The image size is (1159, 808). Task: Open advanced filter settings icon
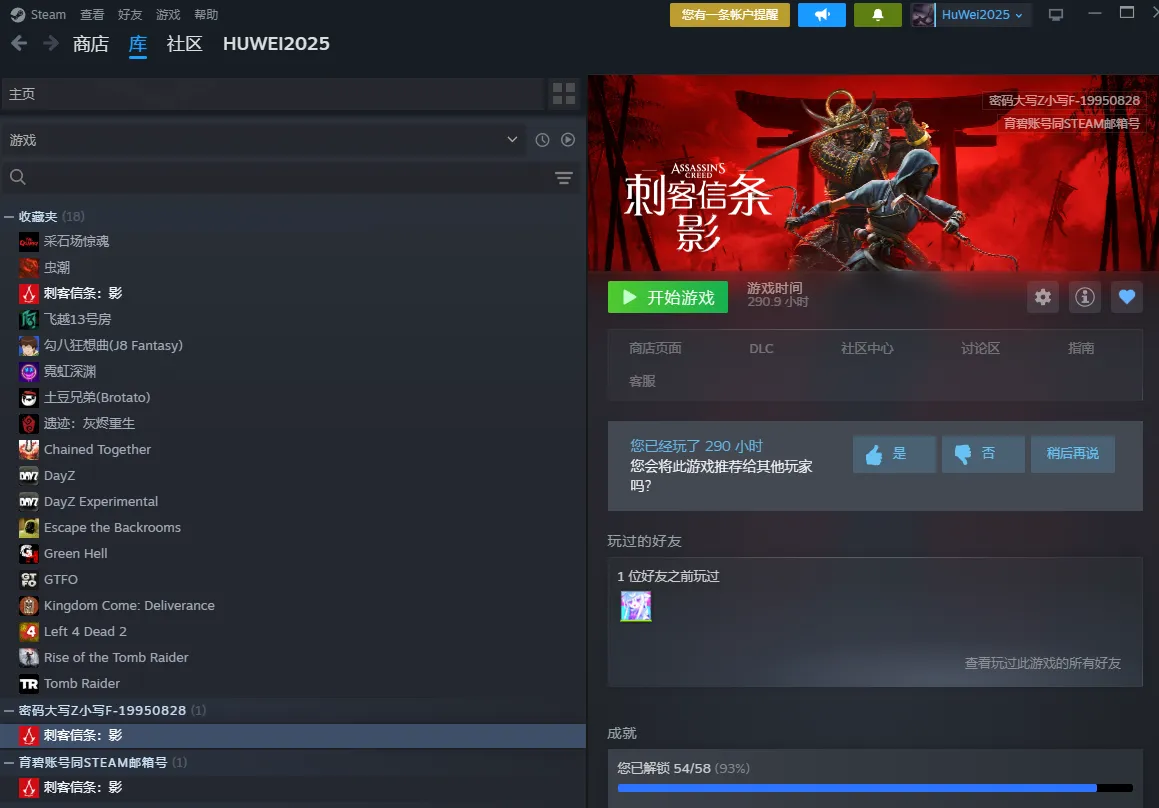coord(564,178)
